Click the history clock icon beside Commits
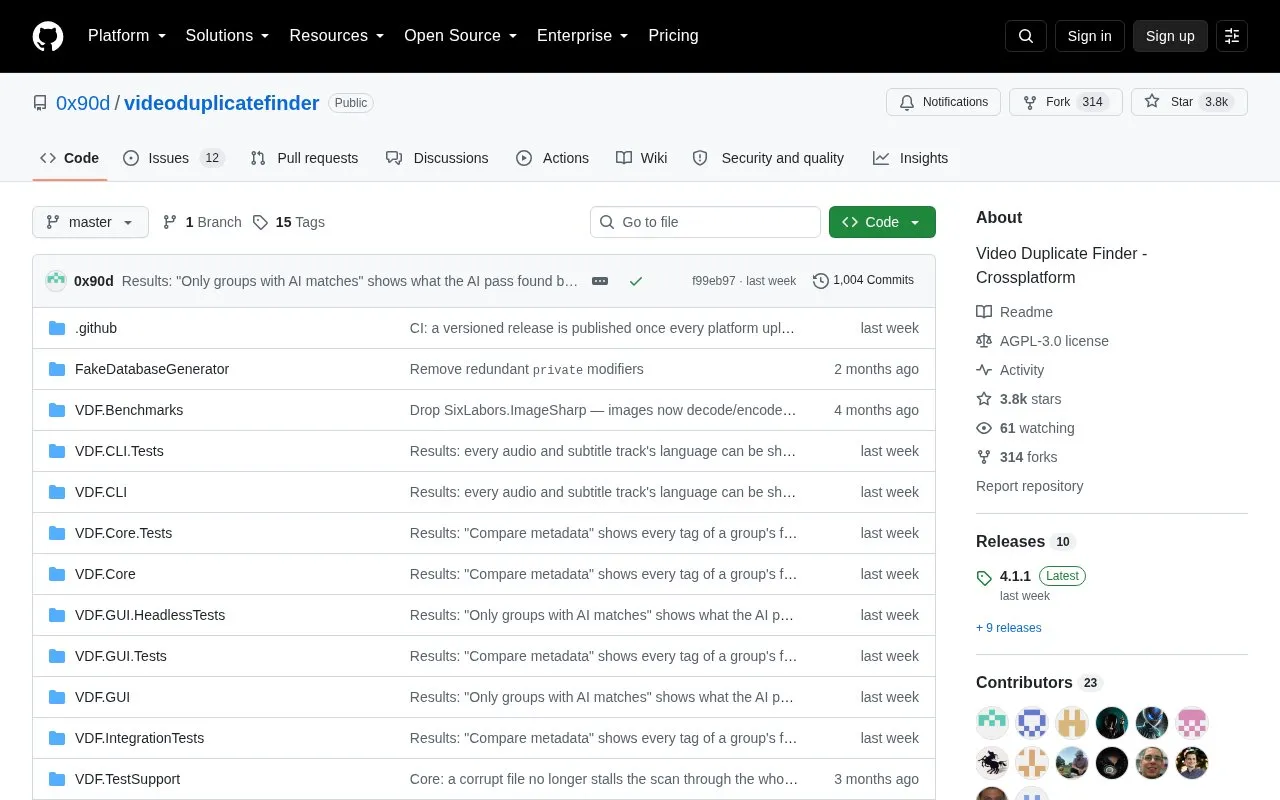Image resolution: width=1280 pixels, height=800 pixels. pyautogui.click(x=821, y=281)
